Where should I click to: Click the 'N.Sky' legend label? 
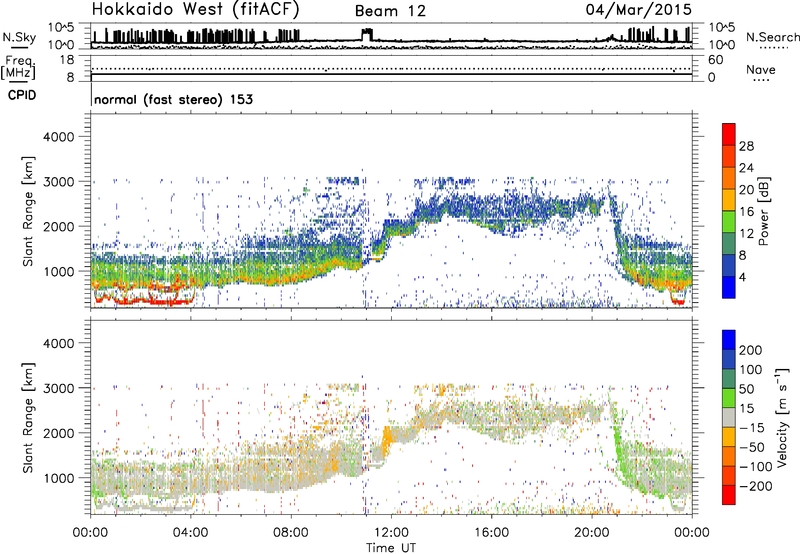(x=19, y=37)
